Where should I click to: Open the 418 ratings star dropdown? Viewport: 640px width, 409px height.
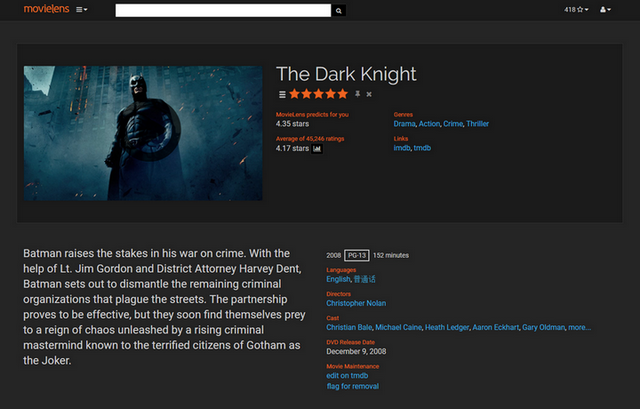[x=576, y=9]
